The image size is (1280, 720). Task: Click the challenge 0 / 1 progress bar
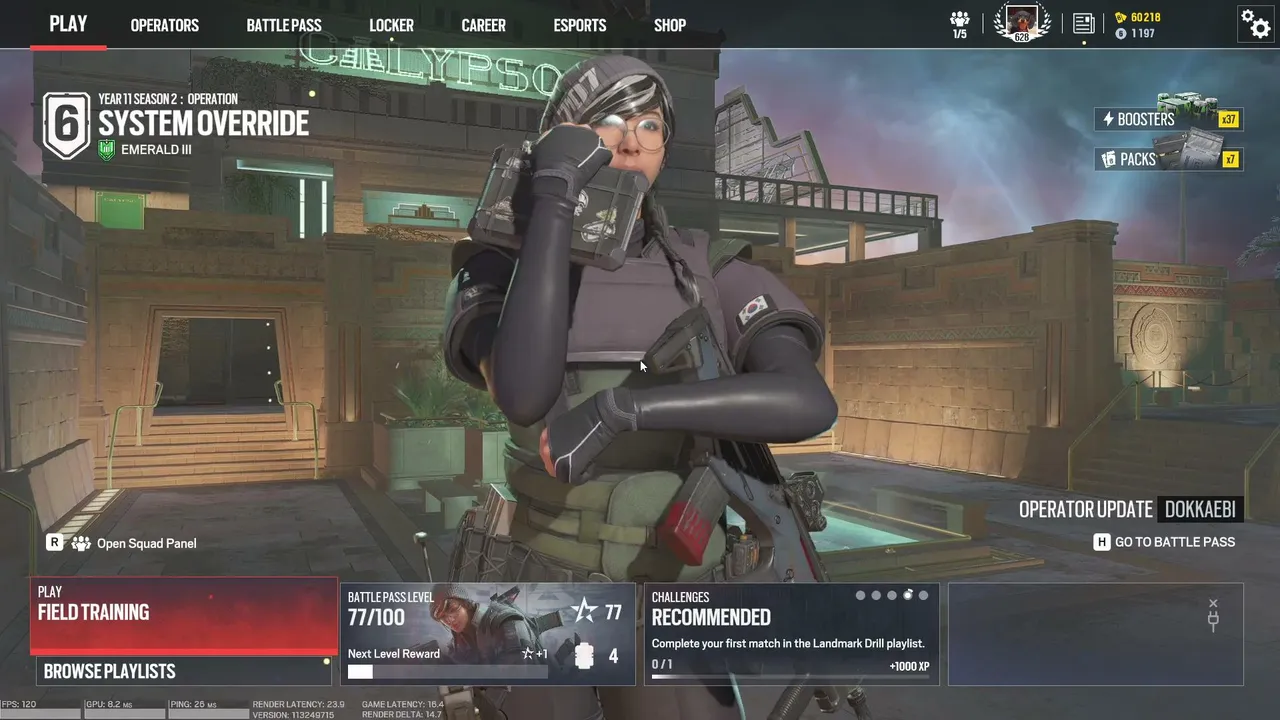791,677
